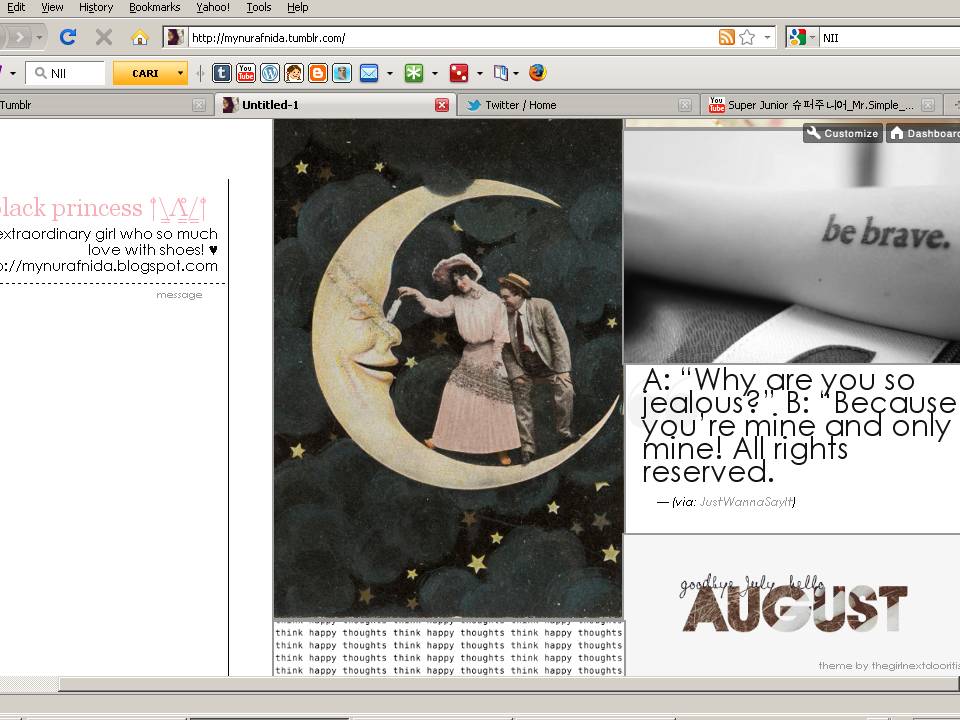This screenshot has height=720, width=960.
Task: Open the Yahoo! menu
Action: (212, 7)
